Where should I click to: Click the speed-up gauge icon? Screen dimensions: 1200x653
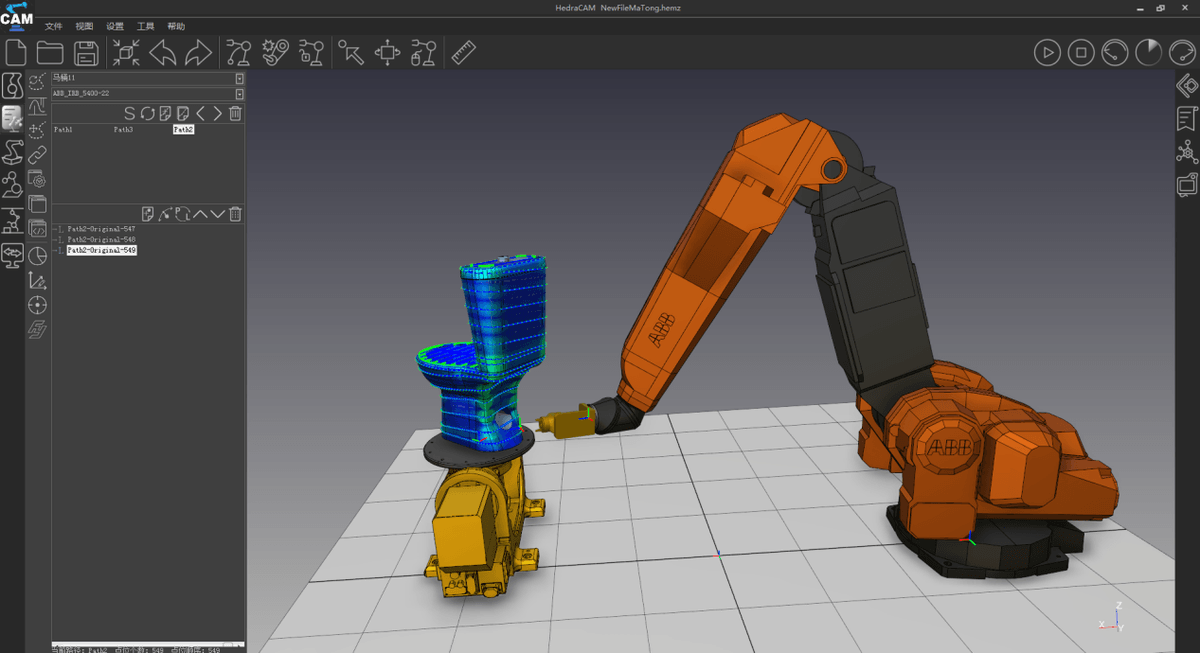(1182, 52)
